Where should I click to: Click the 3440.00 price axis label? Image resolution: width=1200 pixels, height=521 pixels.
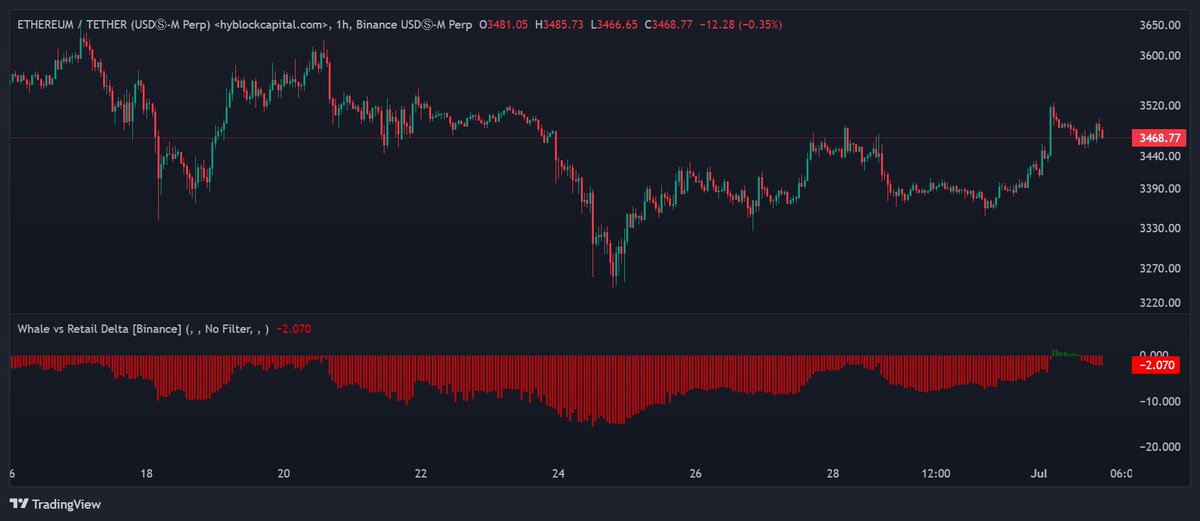coord(1160,157)
